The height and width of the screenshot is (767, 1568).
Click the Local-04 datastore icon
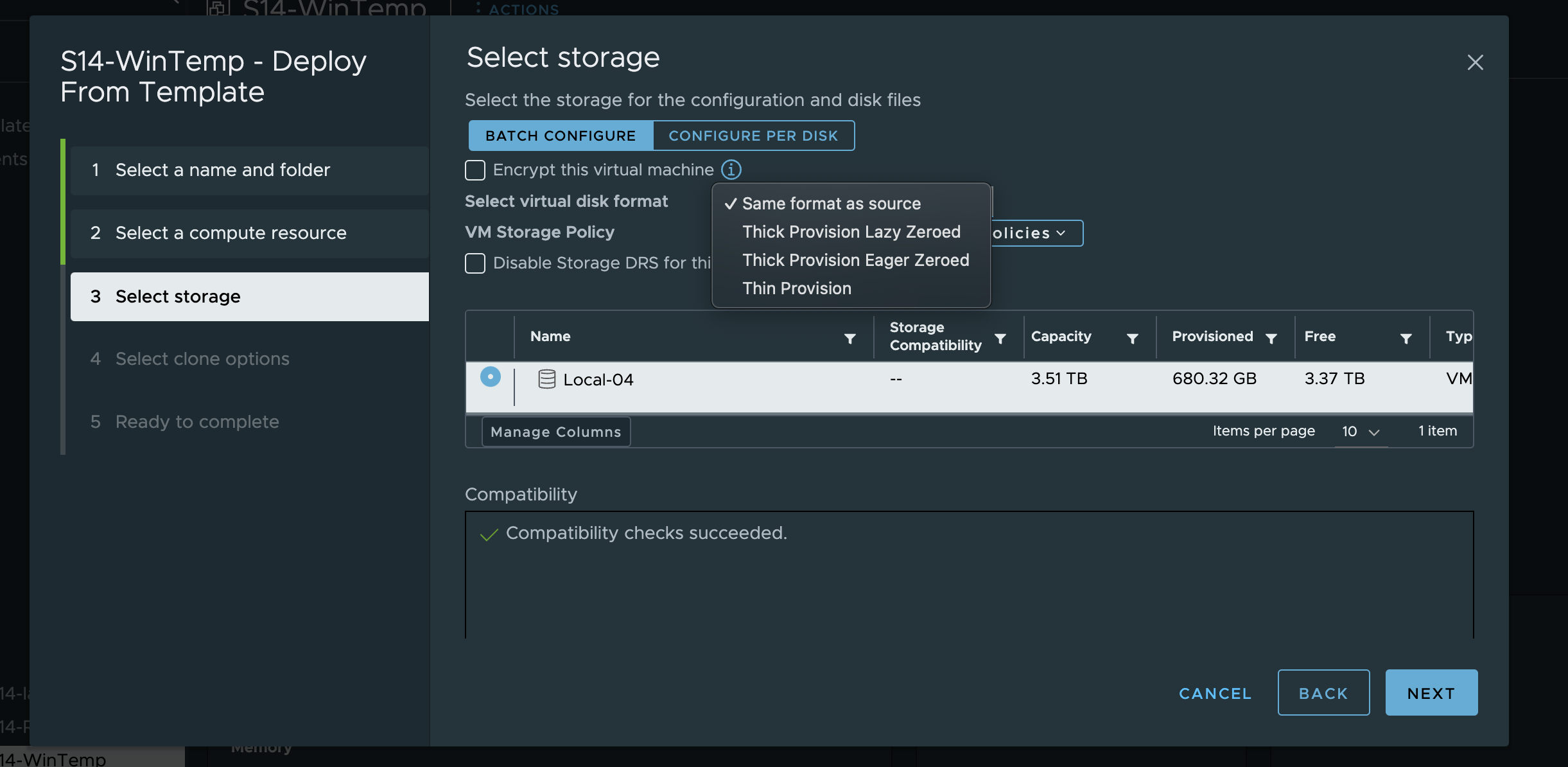(546, 379)
